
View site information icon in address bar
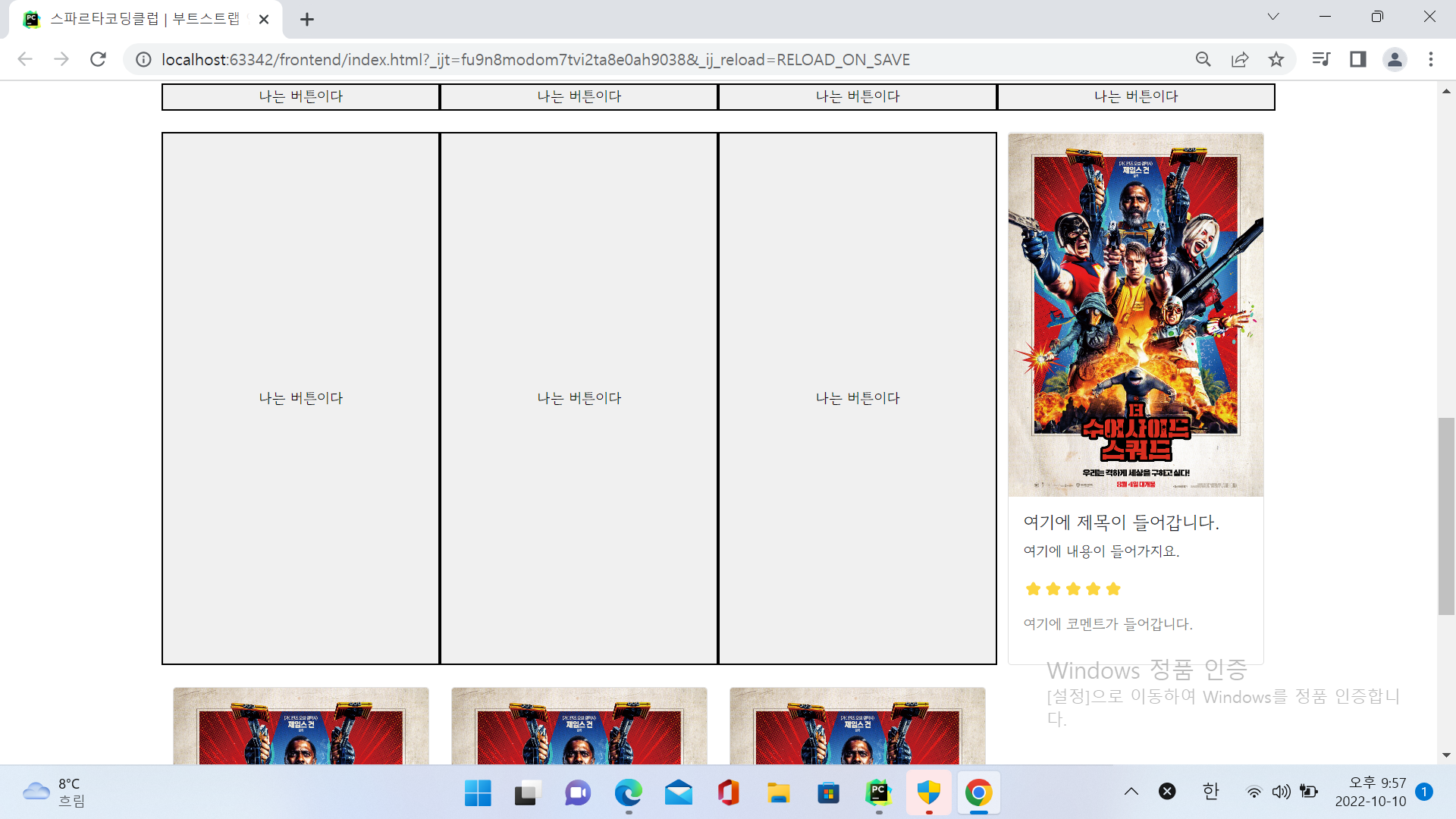tap(143, 59)
